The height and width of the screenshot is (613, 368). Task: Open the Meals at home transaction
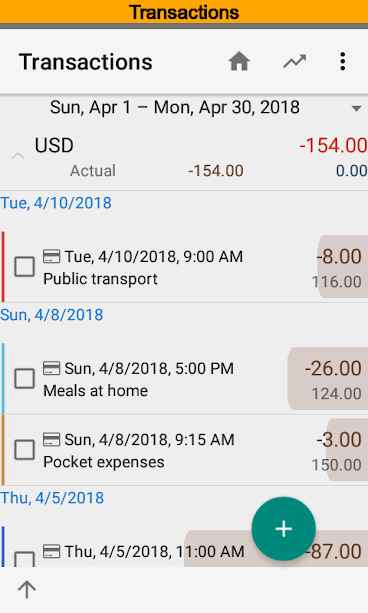pos(184,379)
